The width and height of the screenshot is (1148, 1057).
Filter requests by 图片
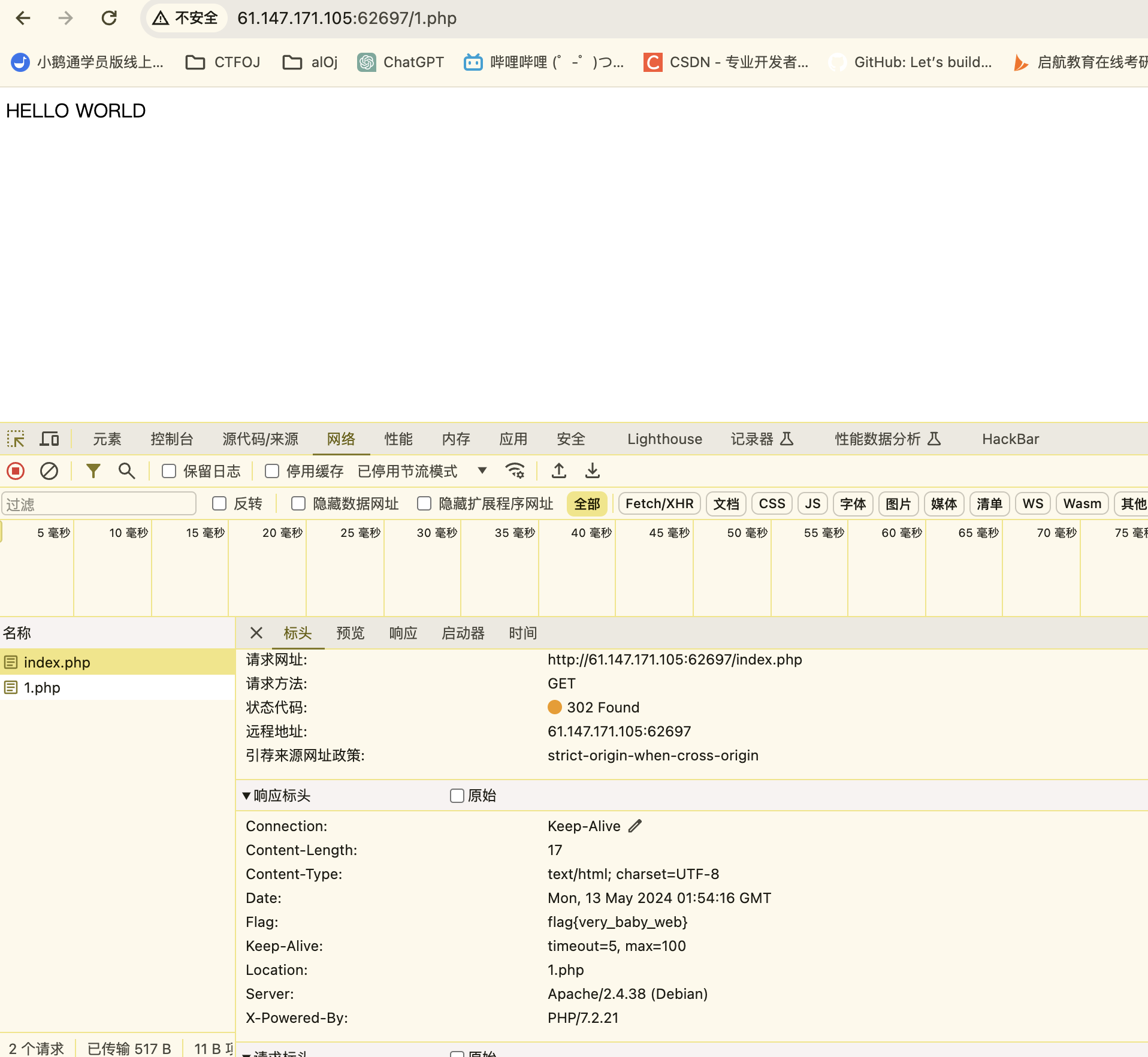899,503
